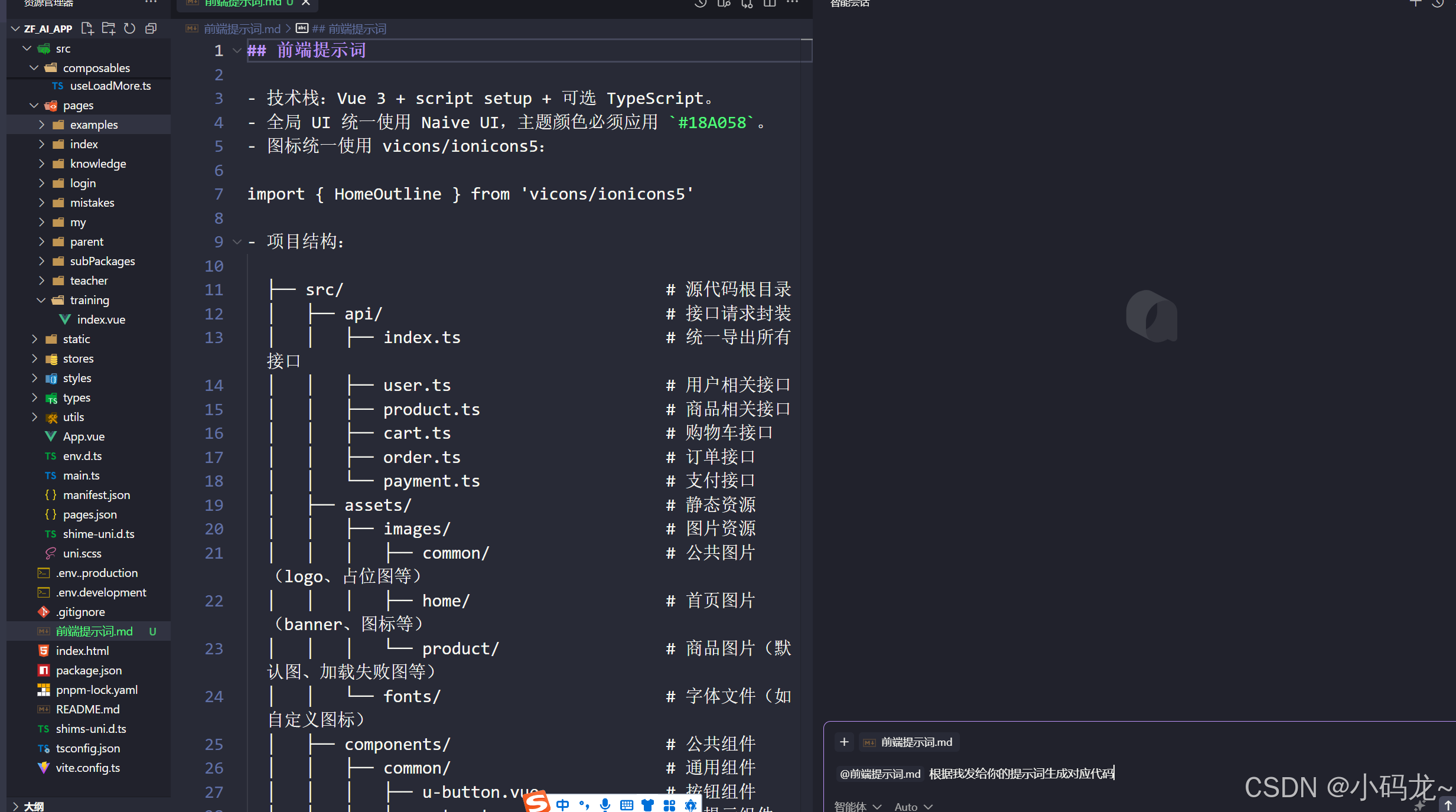
Task: Open the Auto model dropdown
Action: click(x=913, y=807)
